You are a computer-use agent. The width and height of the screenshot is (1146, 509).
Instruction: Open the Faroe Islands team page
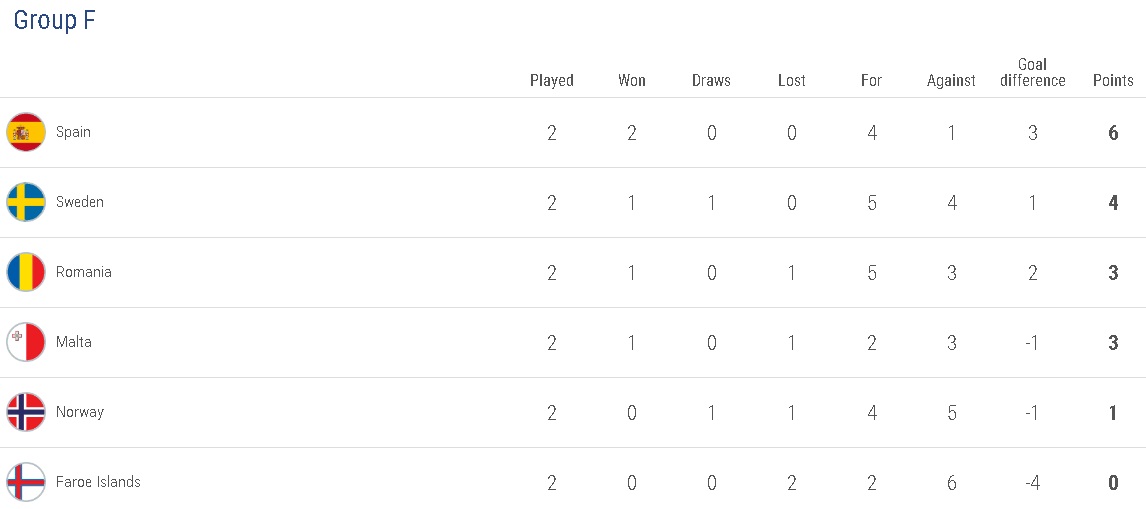pos(98,482)
